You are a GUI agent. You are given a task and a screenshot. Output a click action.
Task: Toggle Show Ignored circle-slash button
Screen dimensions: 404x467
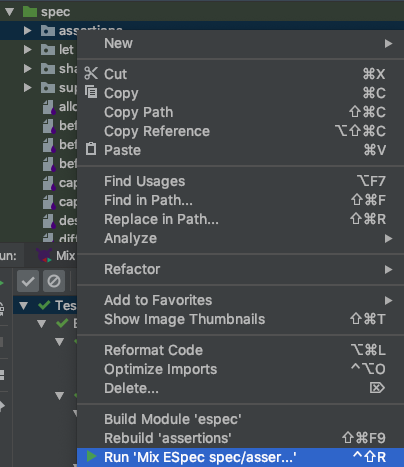pyautogui.click(x=54, y=281)
